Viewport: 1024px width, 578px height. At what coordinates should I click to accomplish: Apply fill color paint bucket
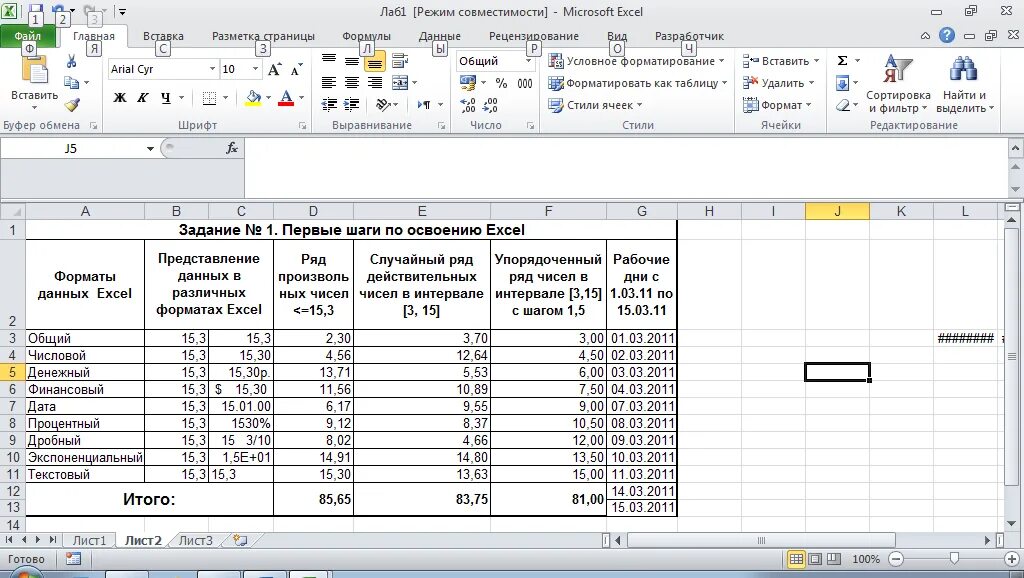(x=253, y=98)
